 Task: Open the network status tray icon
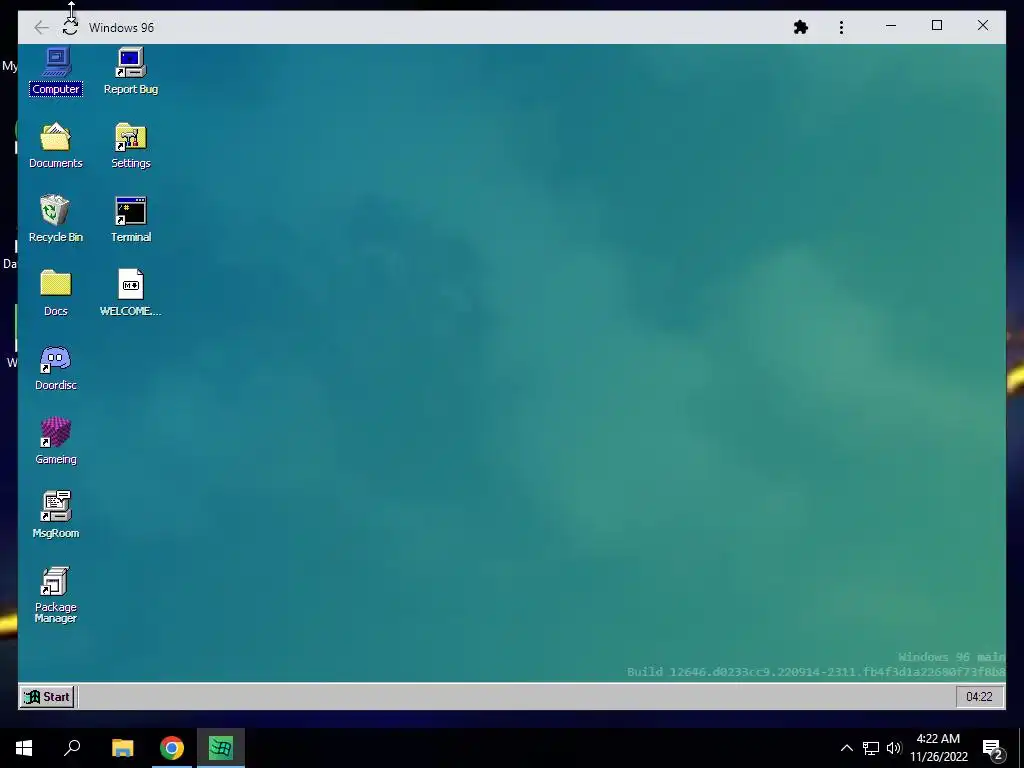(x=871, y=748)
